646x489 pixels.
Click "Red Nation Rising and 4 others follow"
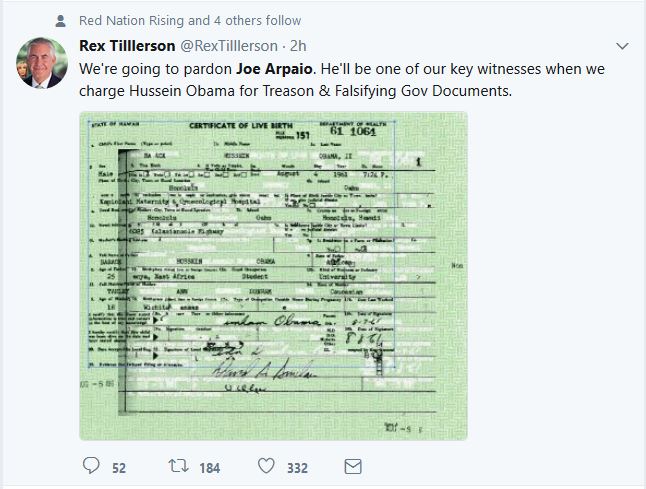click(x=190, y=21)
